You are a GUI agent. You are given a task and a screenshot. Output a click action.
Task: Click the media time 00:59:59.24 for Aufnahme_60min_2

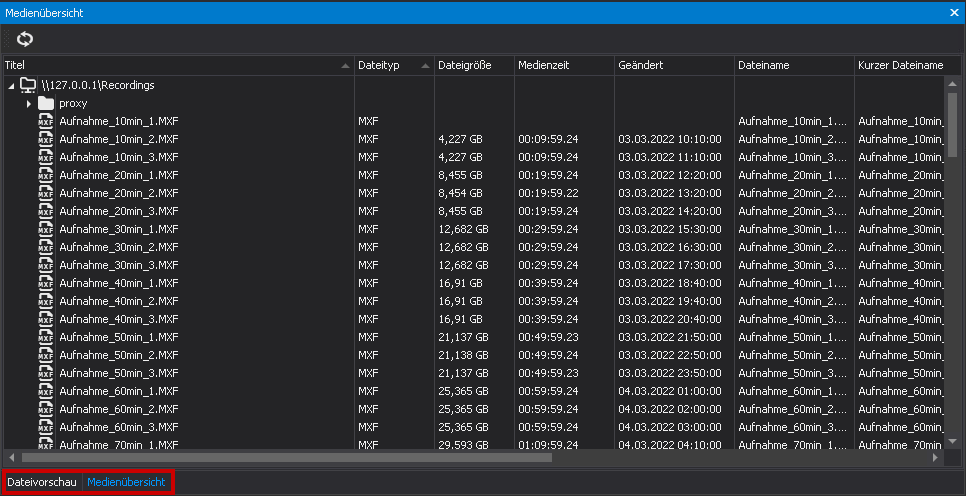click(x=548, y=410)
